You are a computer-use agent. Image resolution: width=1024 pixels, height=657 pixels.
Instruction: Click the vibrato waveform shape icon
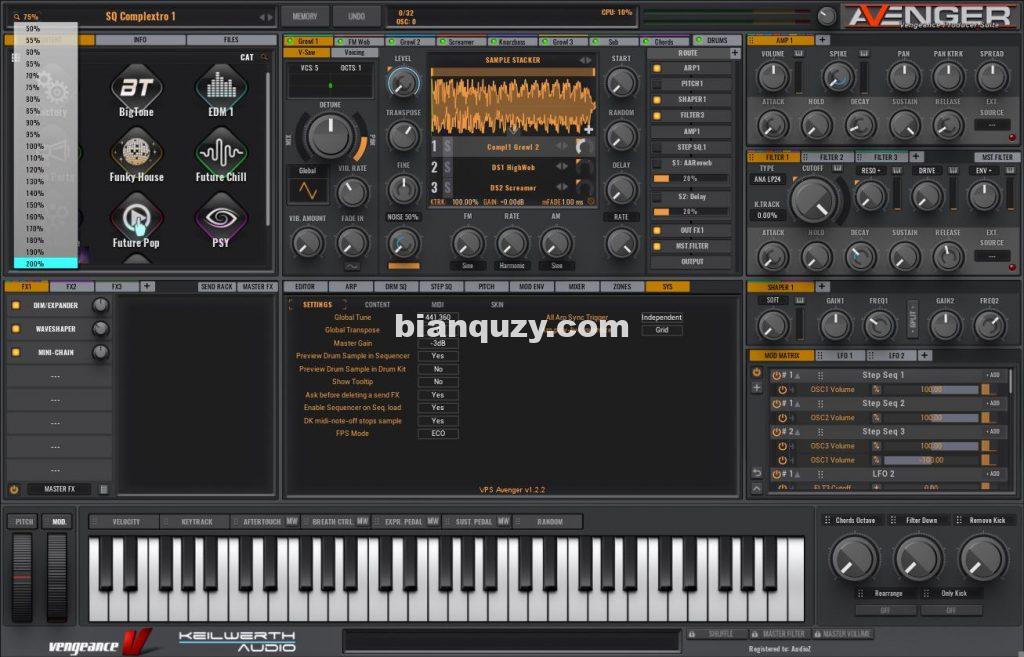click(x=308, y=191)
